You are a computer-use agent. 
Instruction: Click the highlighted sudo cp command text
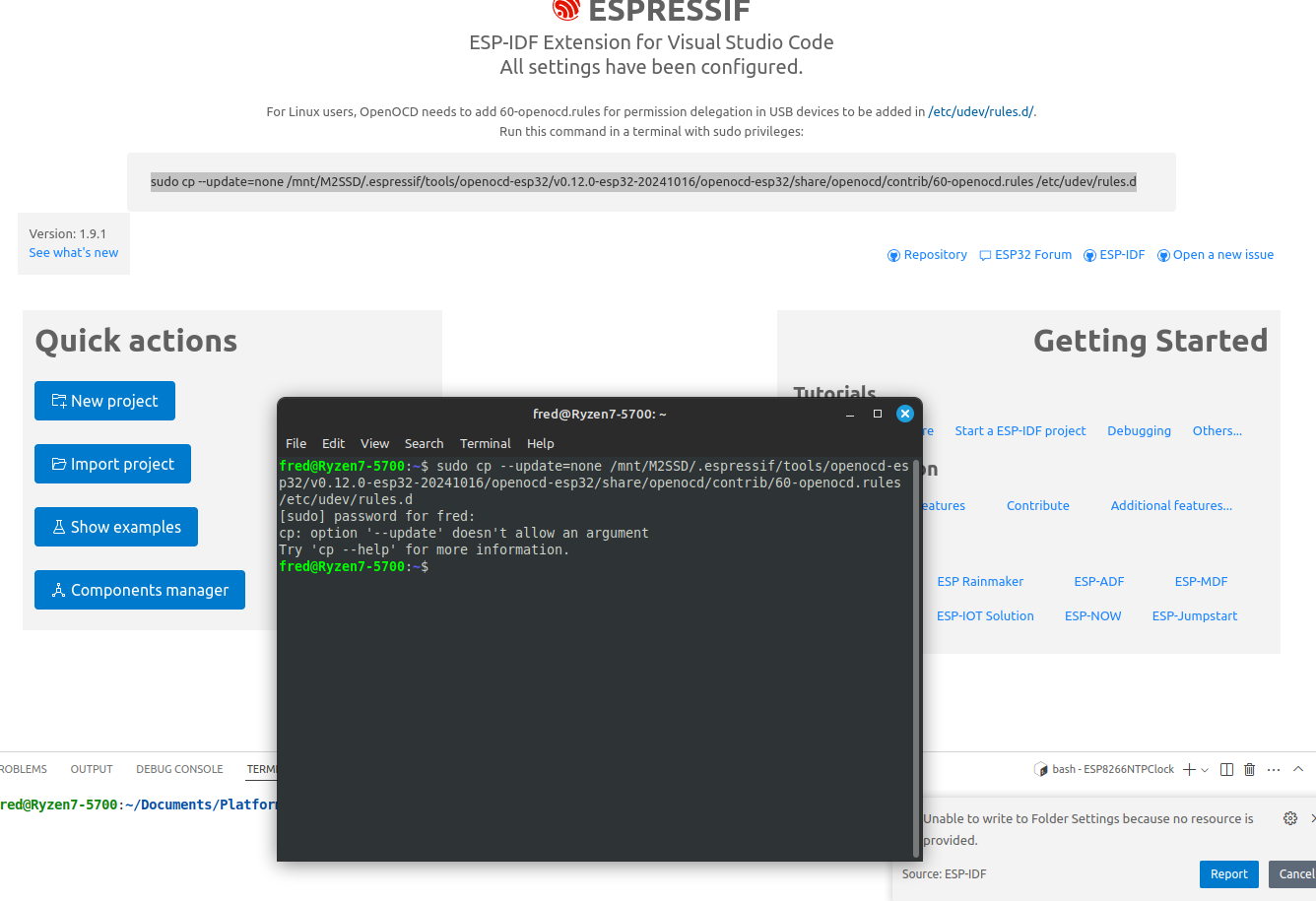pyautogui.click(x=643, y=182)
